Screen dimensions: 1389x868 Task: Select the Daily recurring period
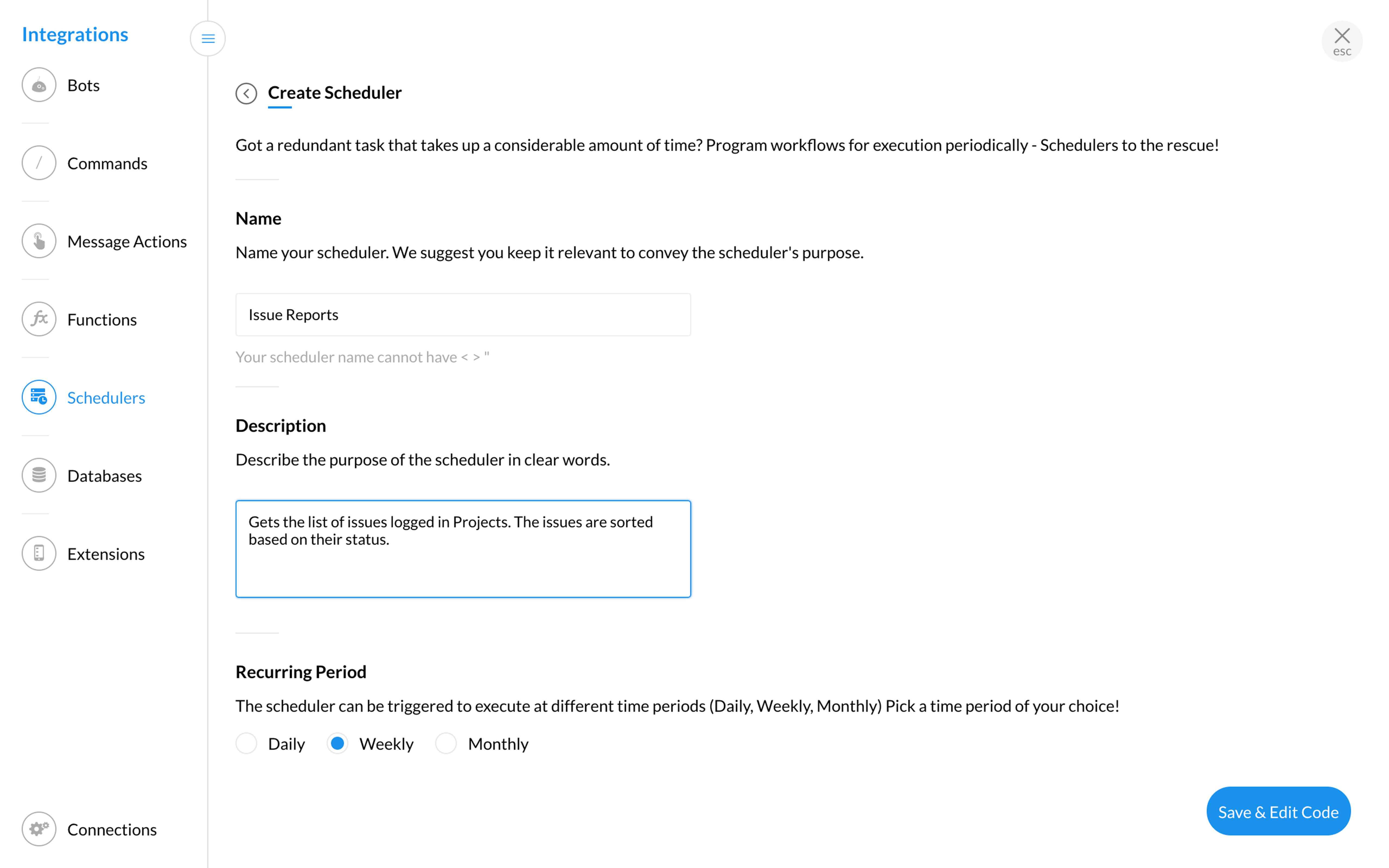[x=246, y=743]
